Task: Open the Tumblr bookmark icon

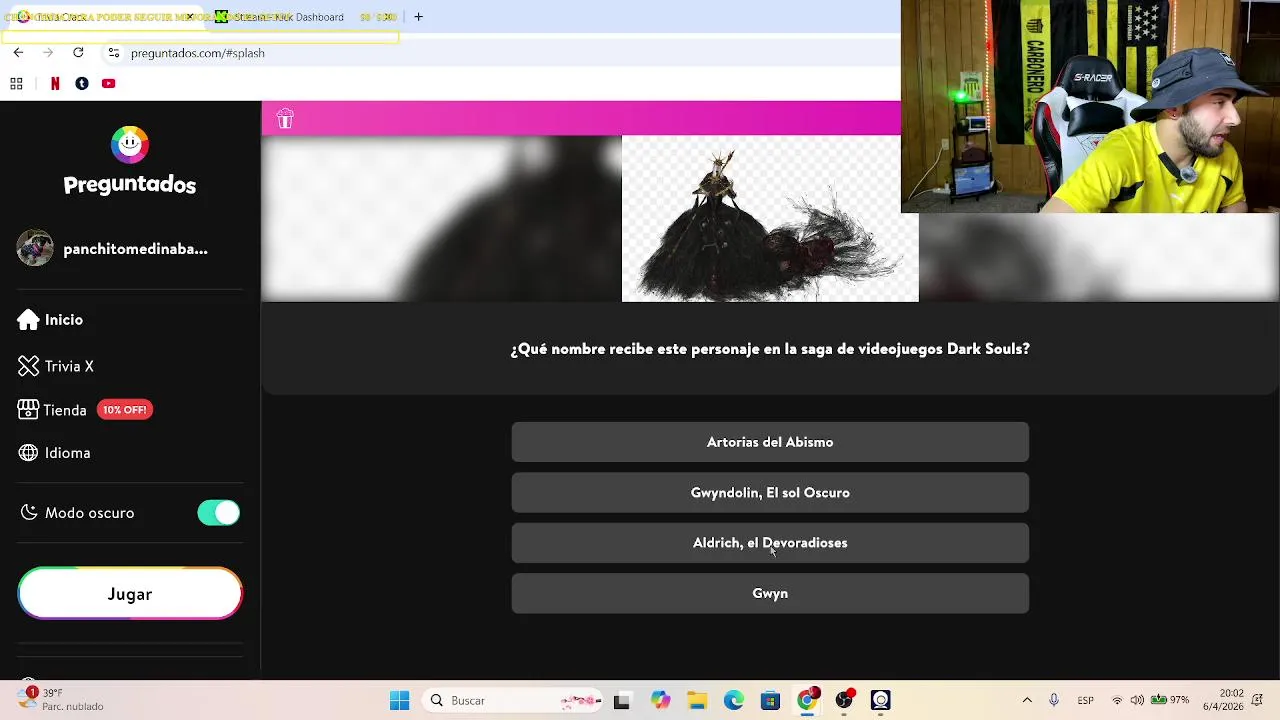Action: (82, 84)
